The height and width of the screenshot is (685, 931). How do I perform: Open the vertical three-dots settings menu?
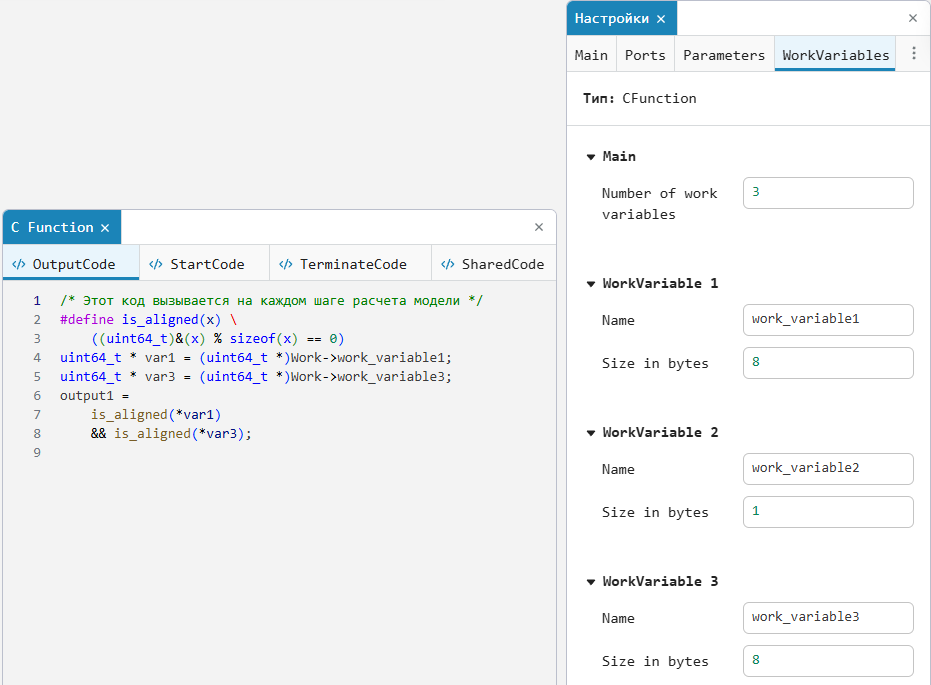[914, 53]
